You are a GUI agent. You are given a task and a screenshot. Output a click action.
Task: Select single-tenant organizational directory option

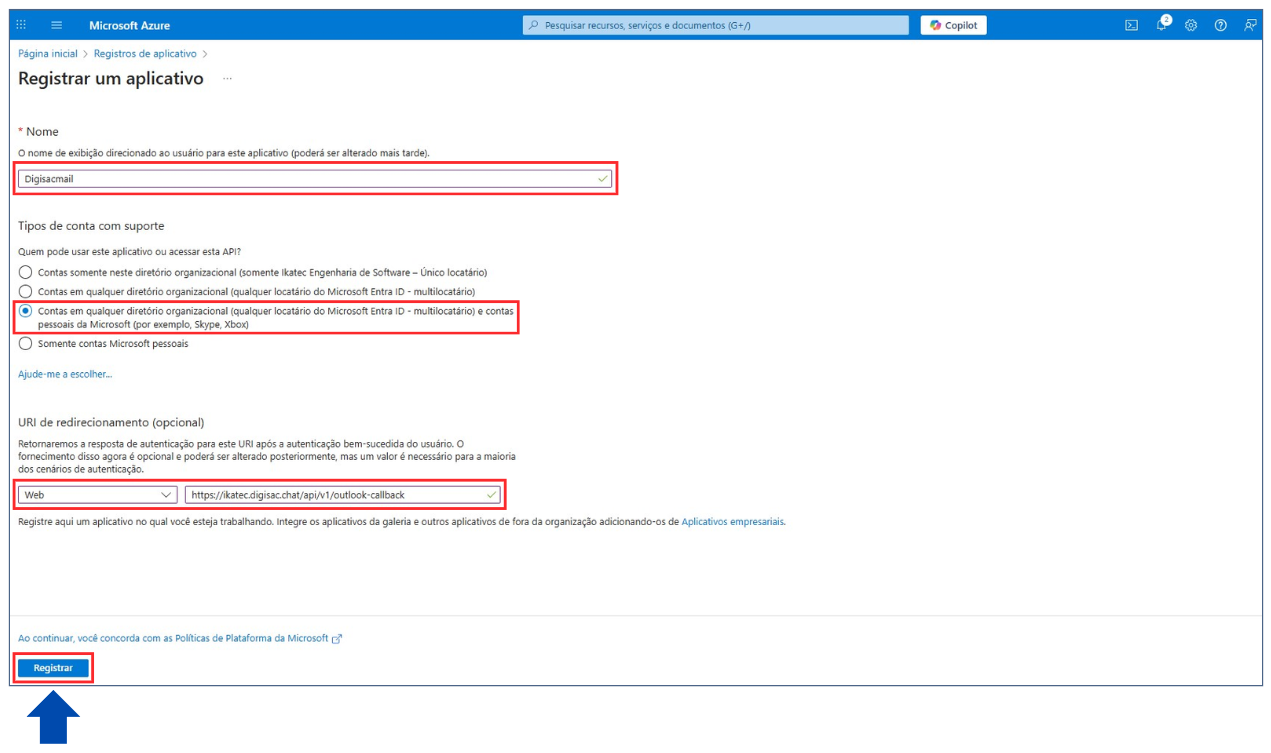point(25,272)
